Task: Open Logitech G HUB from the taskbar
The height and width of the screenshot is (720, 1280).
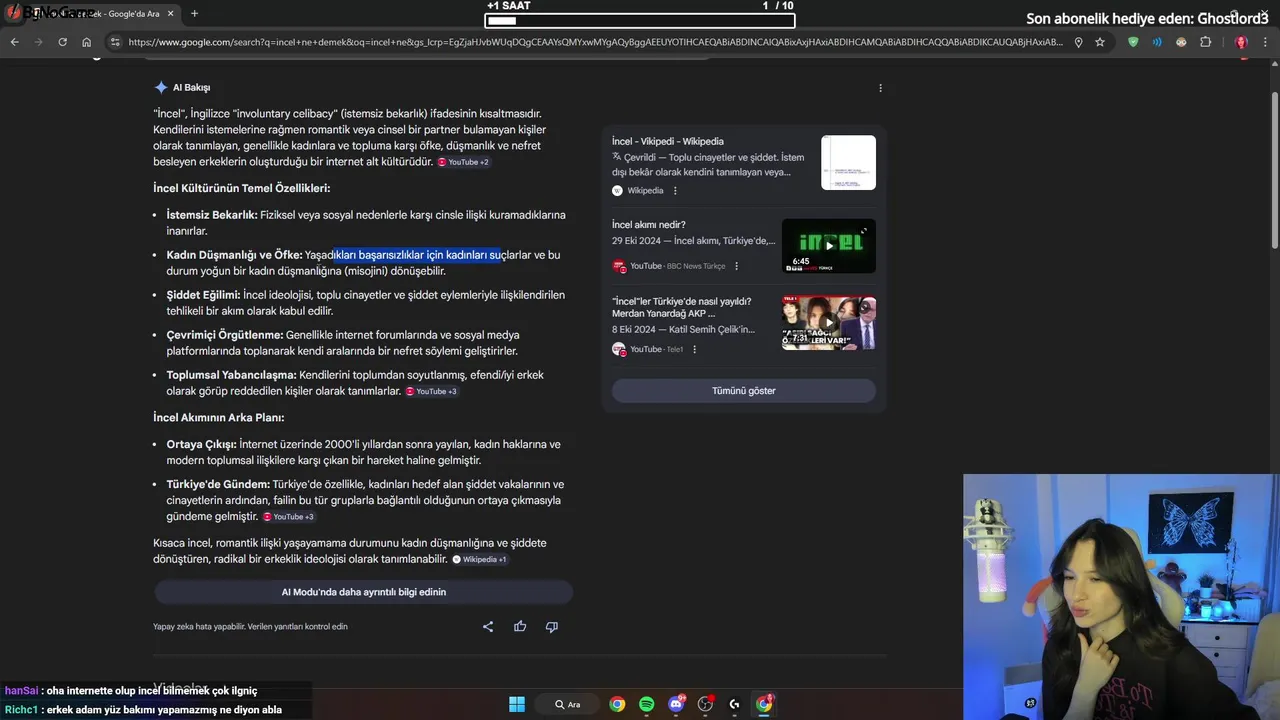Action: [x=735, y=704]
